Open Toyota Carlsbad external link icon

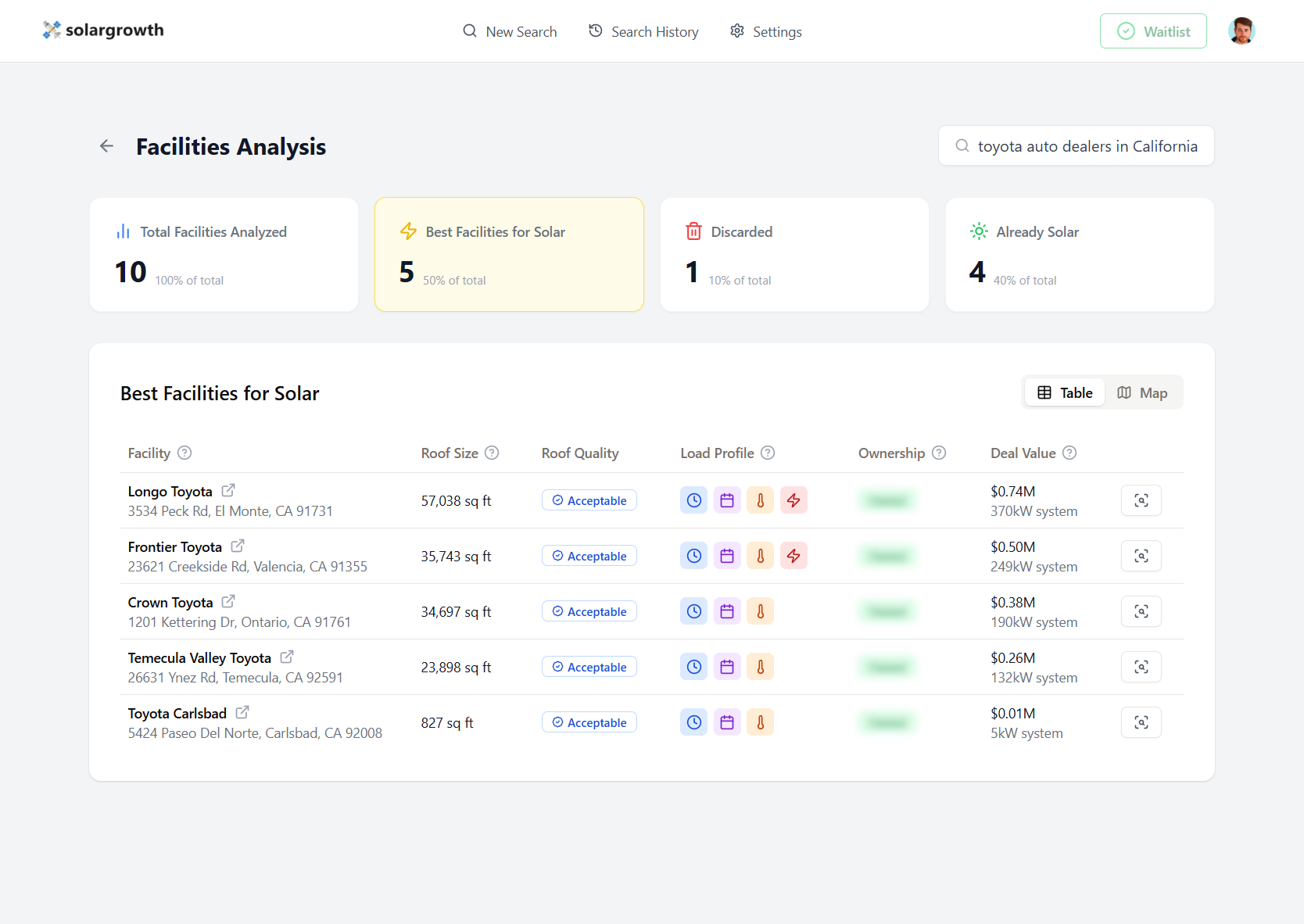[x=242, y=713]
